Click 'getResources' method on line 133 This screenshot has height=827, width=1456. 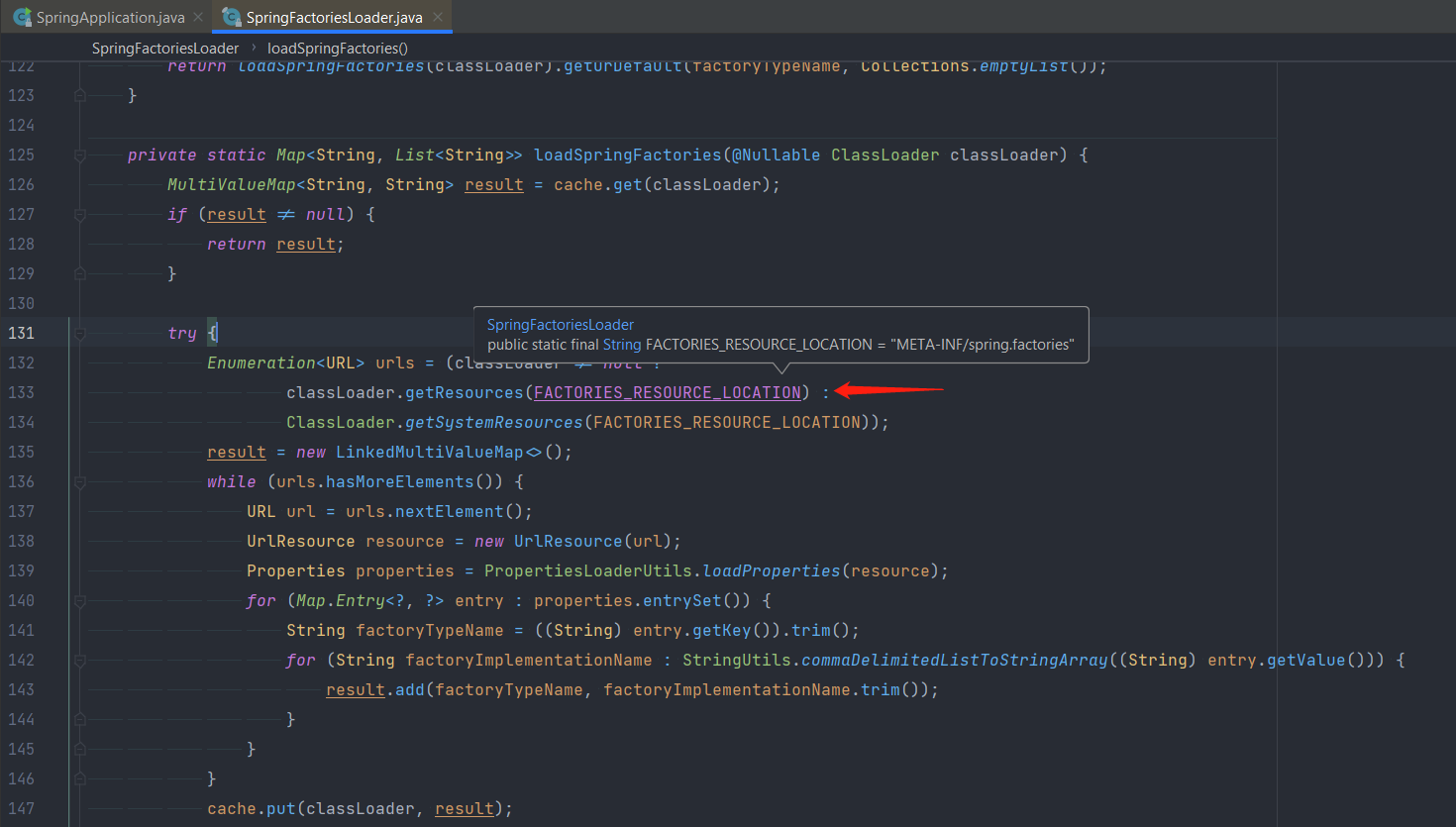pyautogui.click(x=465, y=392)
